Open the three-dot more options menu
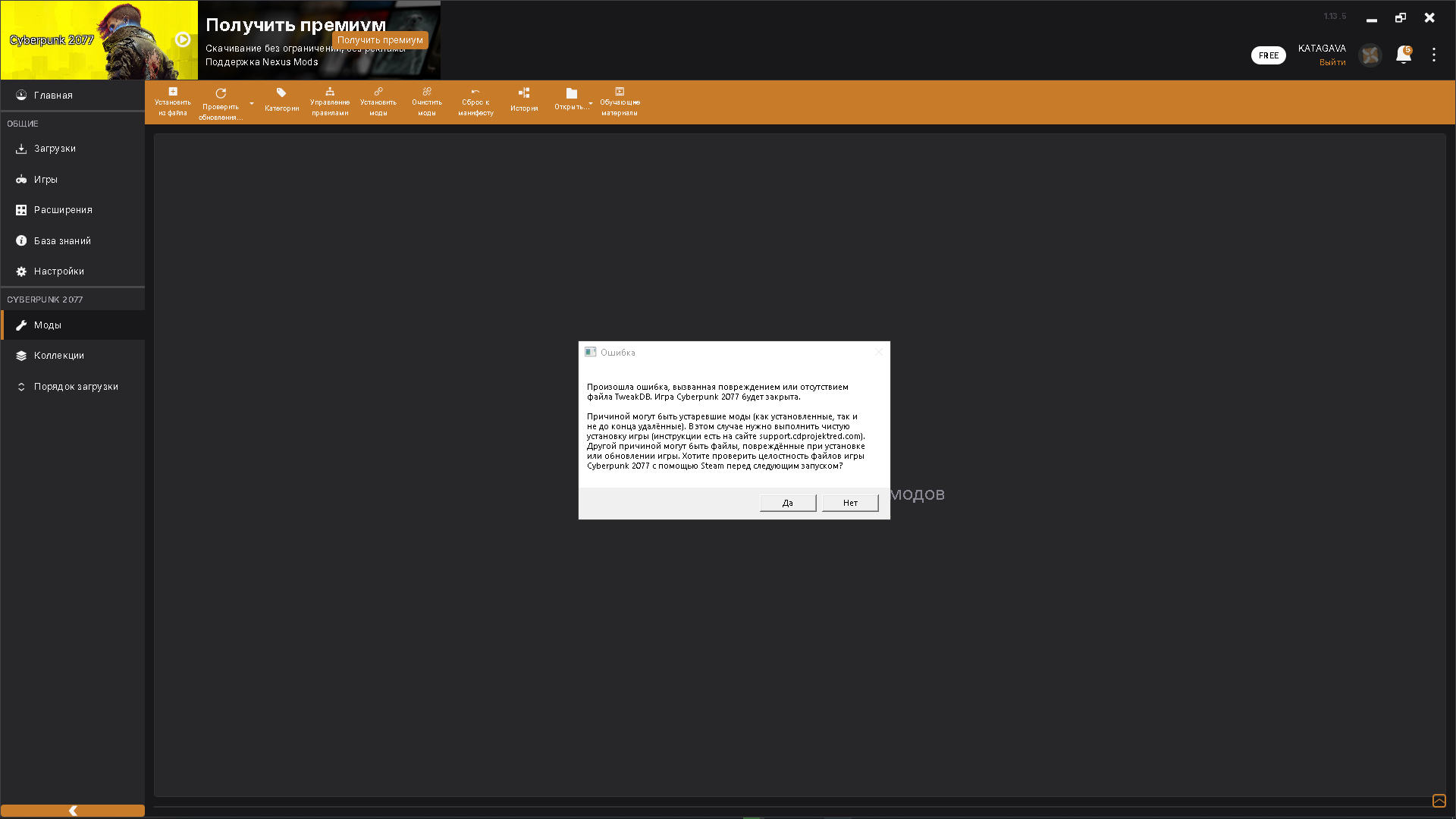Image resolution: width=1456 pixels, height=819 pixels. pyautogui.click(x=1434, y=55)
